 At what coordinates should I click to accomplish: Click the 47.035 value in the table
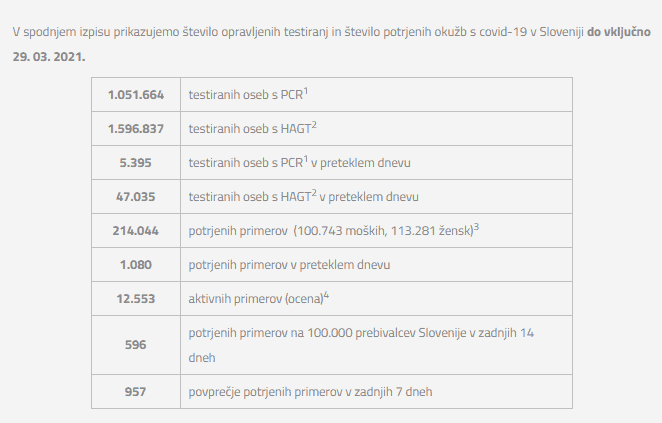[136, 197]
